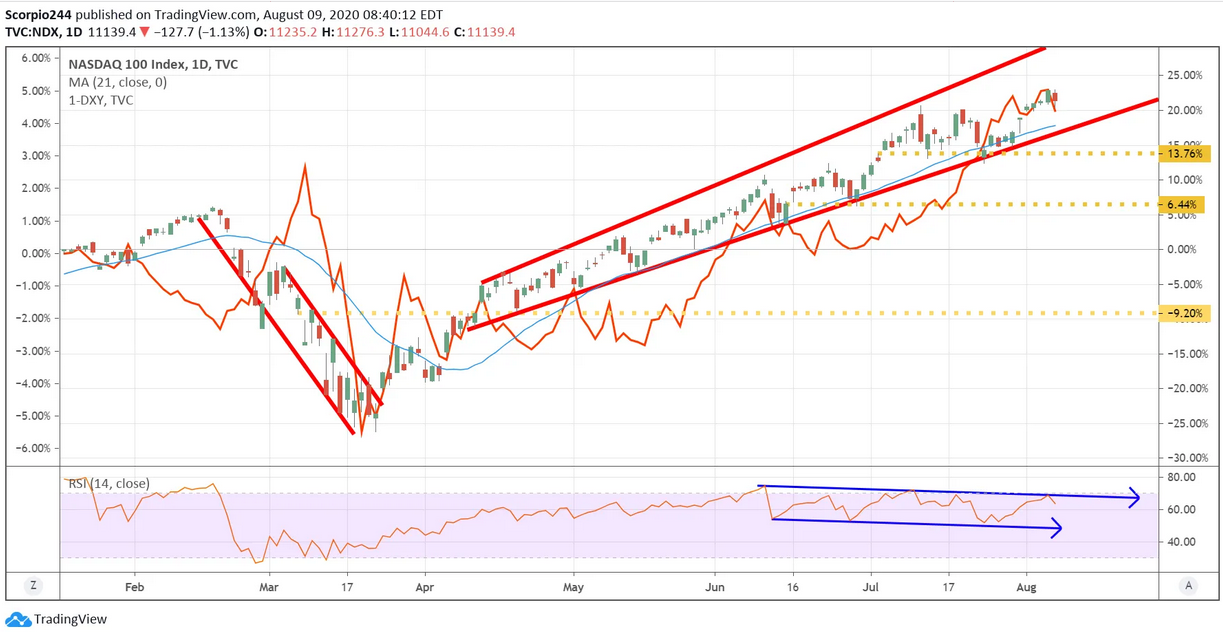The height and width of the screenshot is (632, 1223).
Task: Click the 16 date label after Jun
Action: pos(792,586)
